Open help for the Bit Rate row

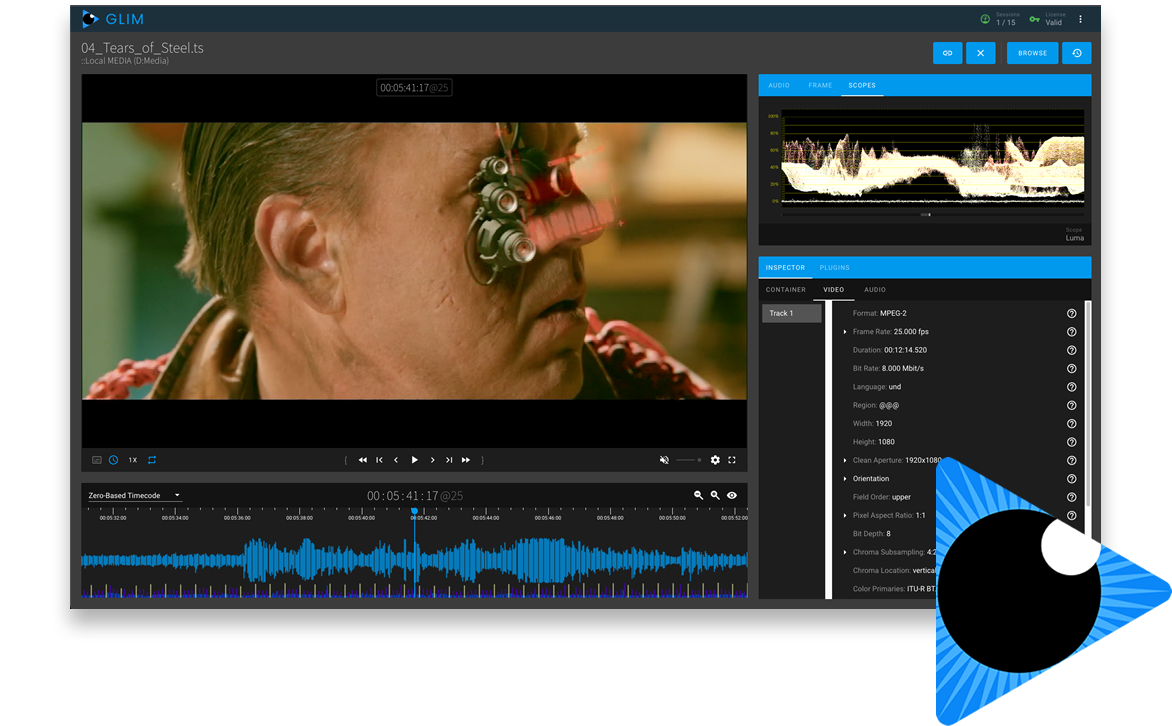click(1071, 369)
